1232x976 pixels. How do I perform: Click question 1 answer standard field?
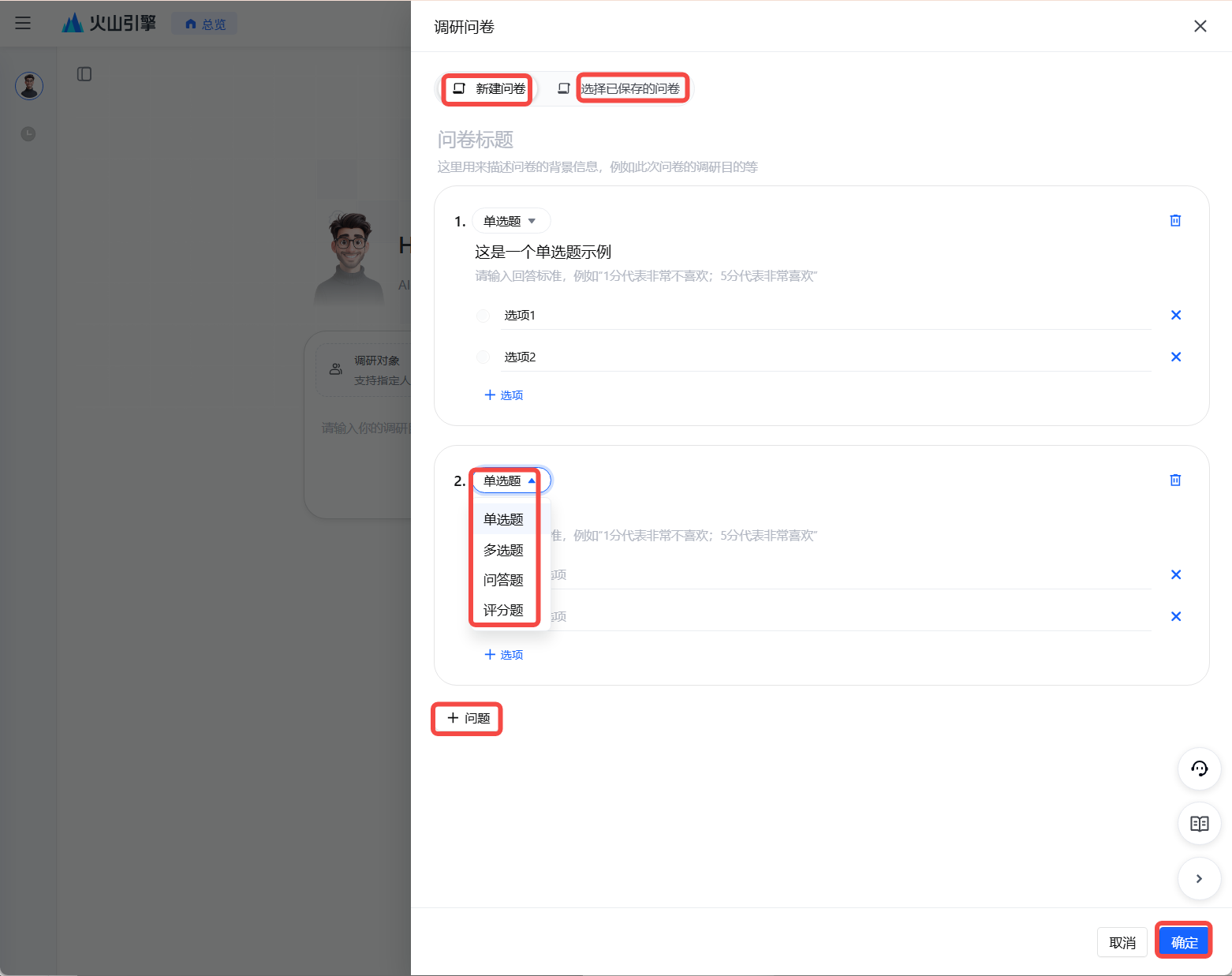pyautogui.click(x=646, y=276)
